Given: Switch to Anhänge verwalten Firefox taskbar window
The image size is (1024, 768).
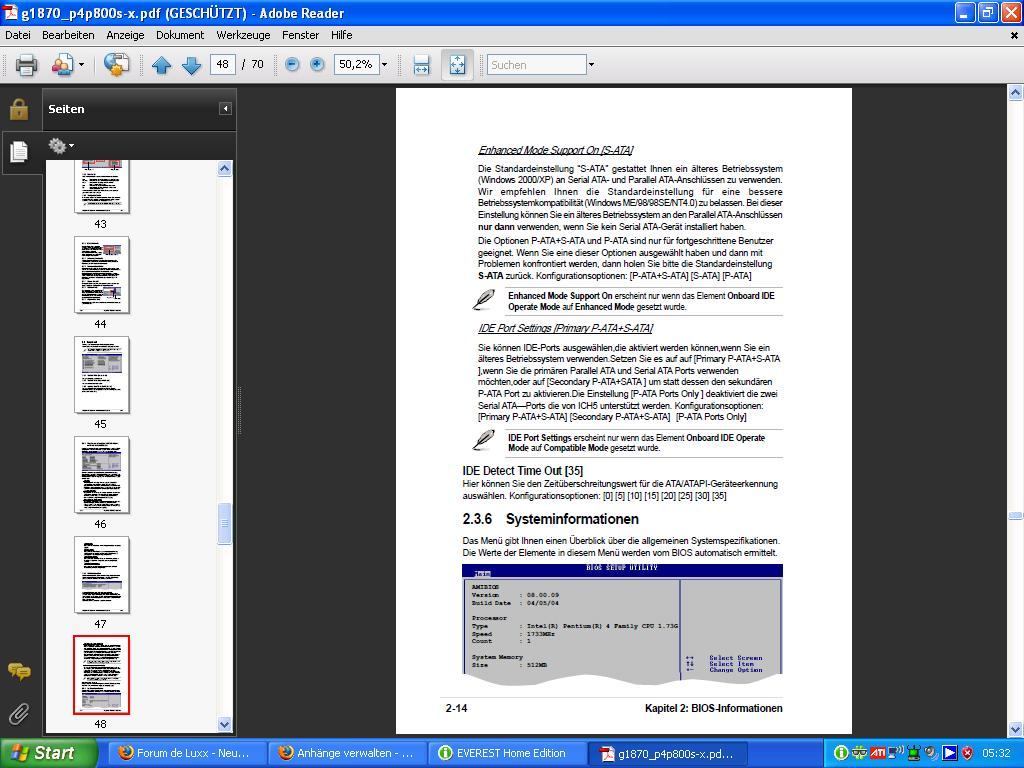Looking at the screenshot, I should (x=347, y=753).
